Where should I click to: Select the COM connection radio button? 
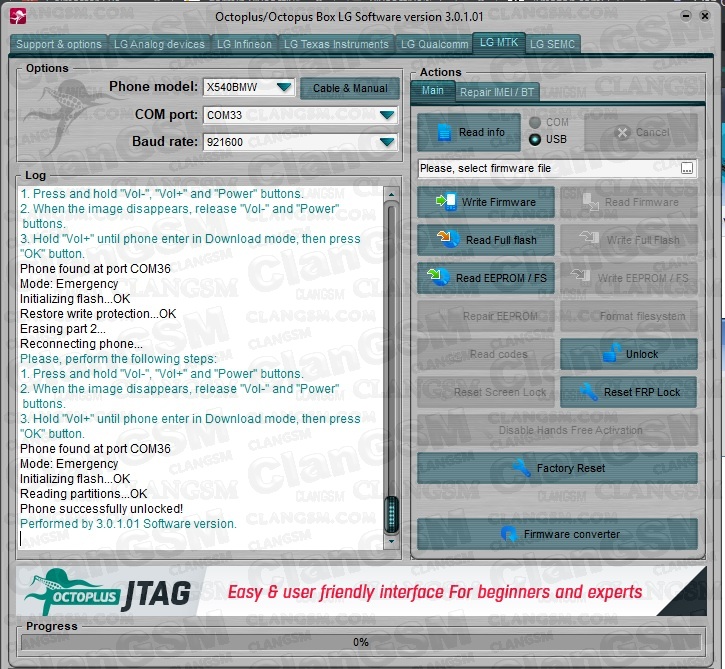[x=535, y=123]
